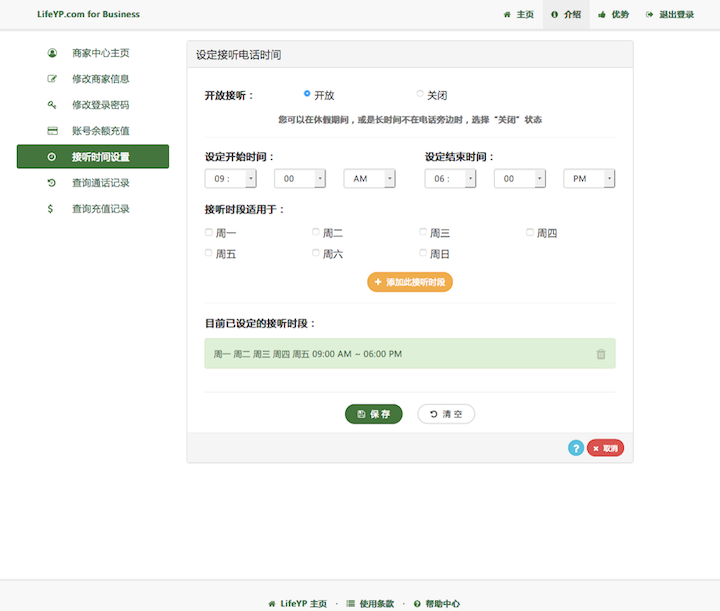Click the card icon beside 账号余额充值
720x611 pixels.
click(52, 131)
